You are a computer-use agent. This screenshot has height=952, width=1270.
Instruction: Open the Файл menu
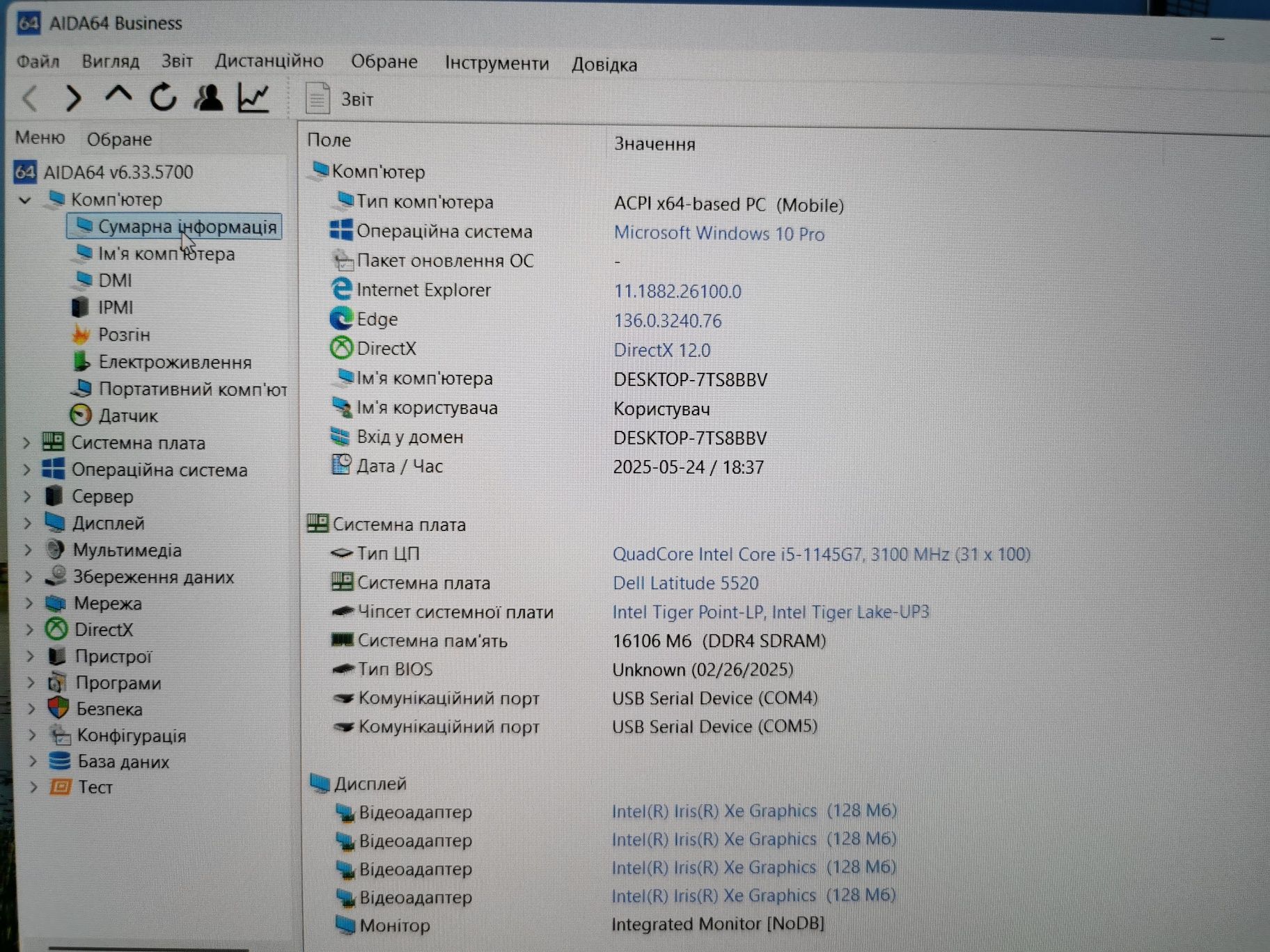38,61
